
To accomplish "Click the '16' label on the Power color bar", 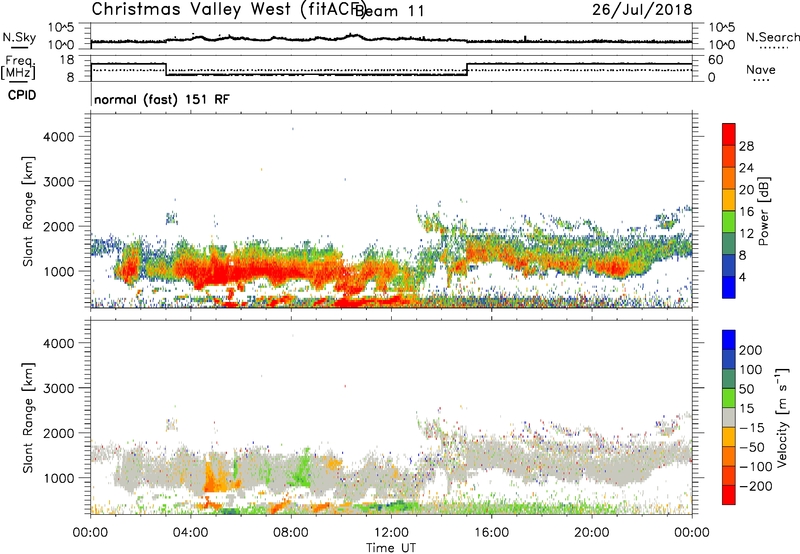I will pos(746,212).
